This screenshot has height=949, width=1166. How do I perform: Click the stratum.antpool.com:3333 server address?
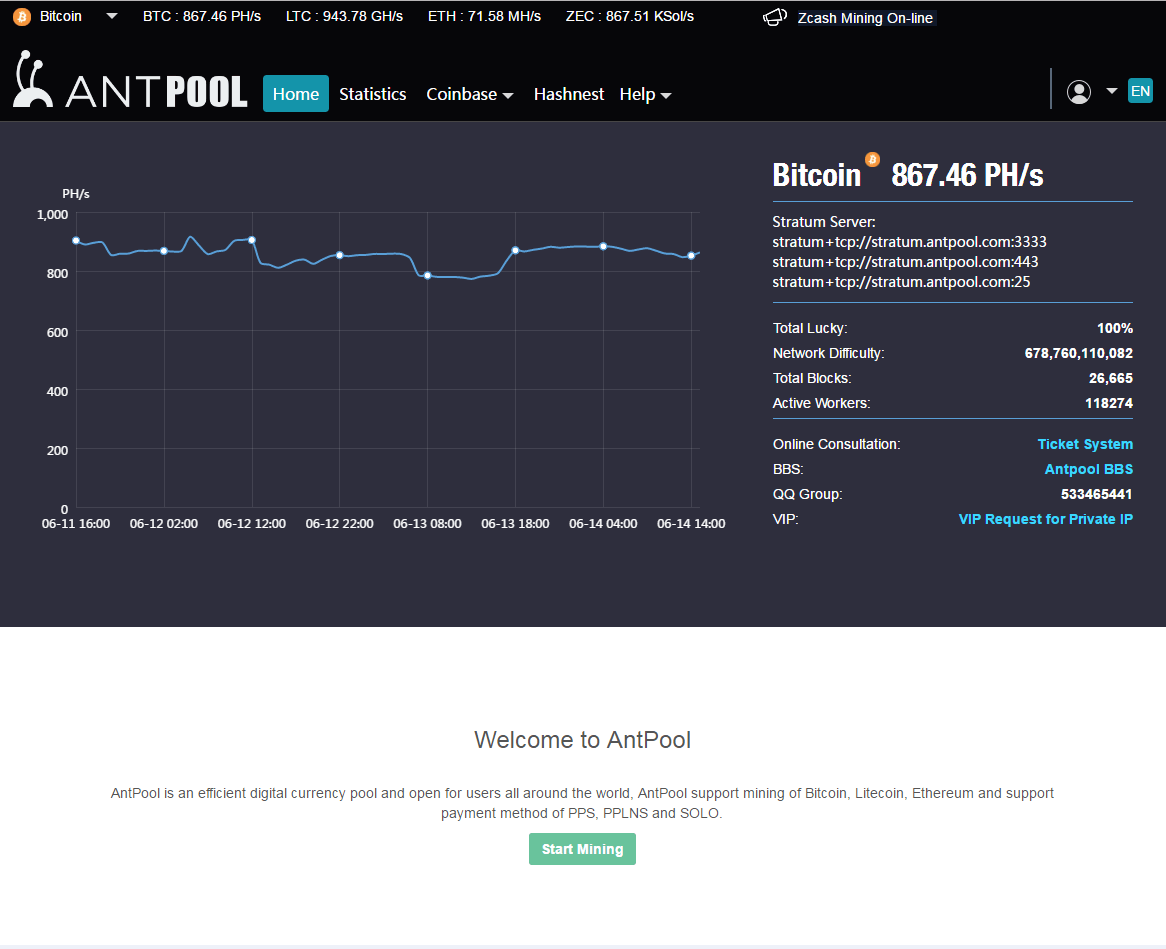pyautogui.click(x=909, y=242)
